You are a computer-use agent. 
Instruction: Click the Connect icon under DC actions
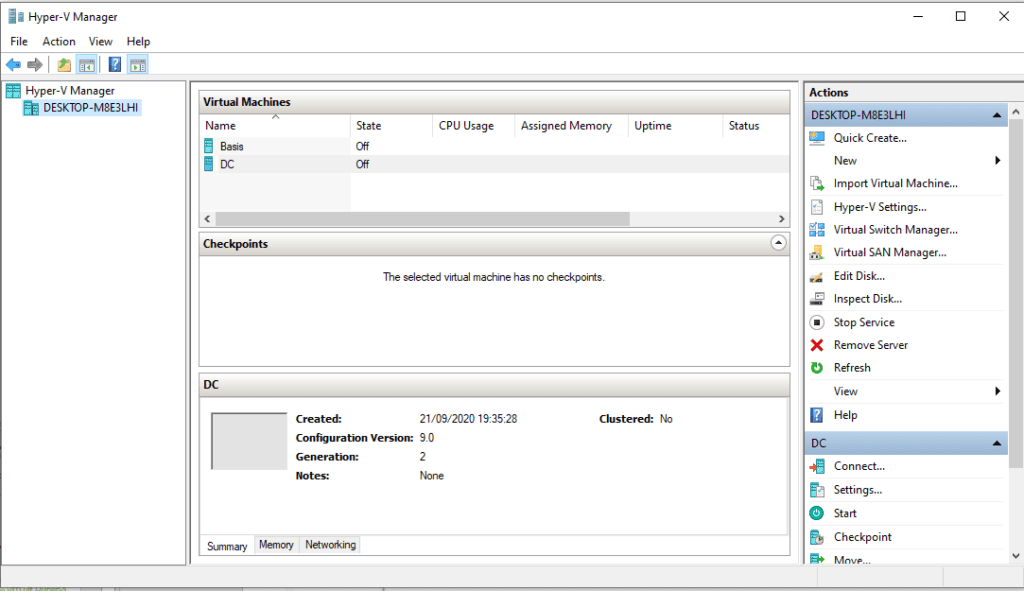817,466
